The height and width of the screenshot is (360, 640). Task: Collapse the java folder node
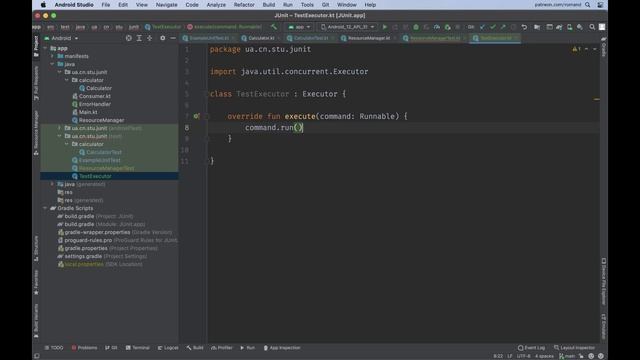[53, 64]
